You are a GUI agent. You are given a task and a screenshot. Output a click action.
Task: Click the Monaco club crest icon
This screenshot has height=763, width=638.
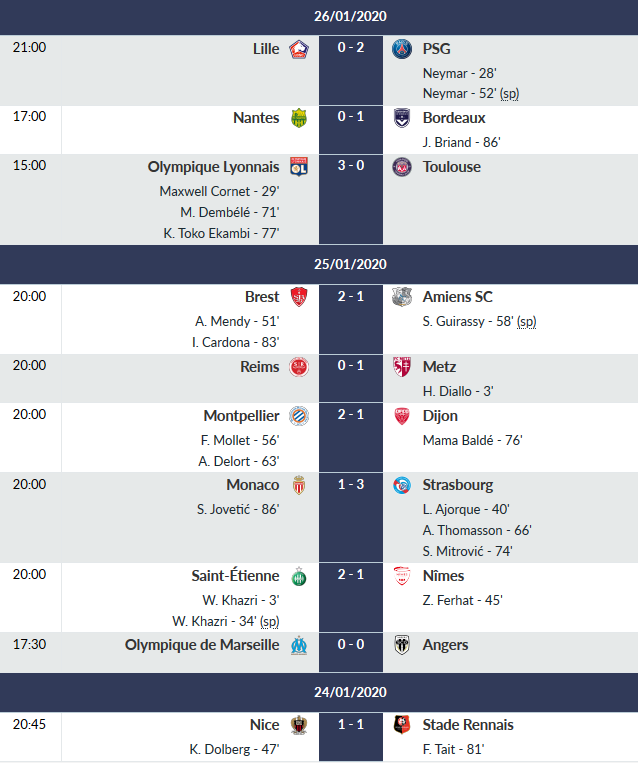298,485
